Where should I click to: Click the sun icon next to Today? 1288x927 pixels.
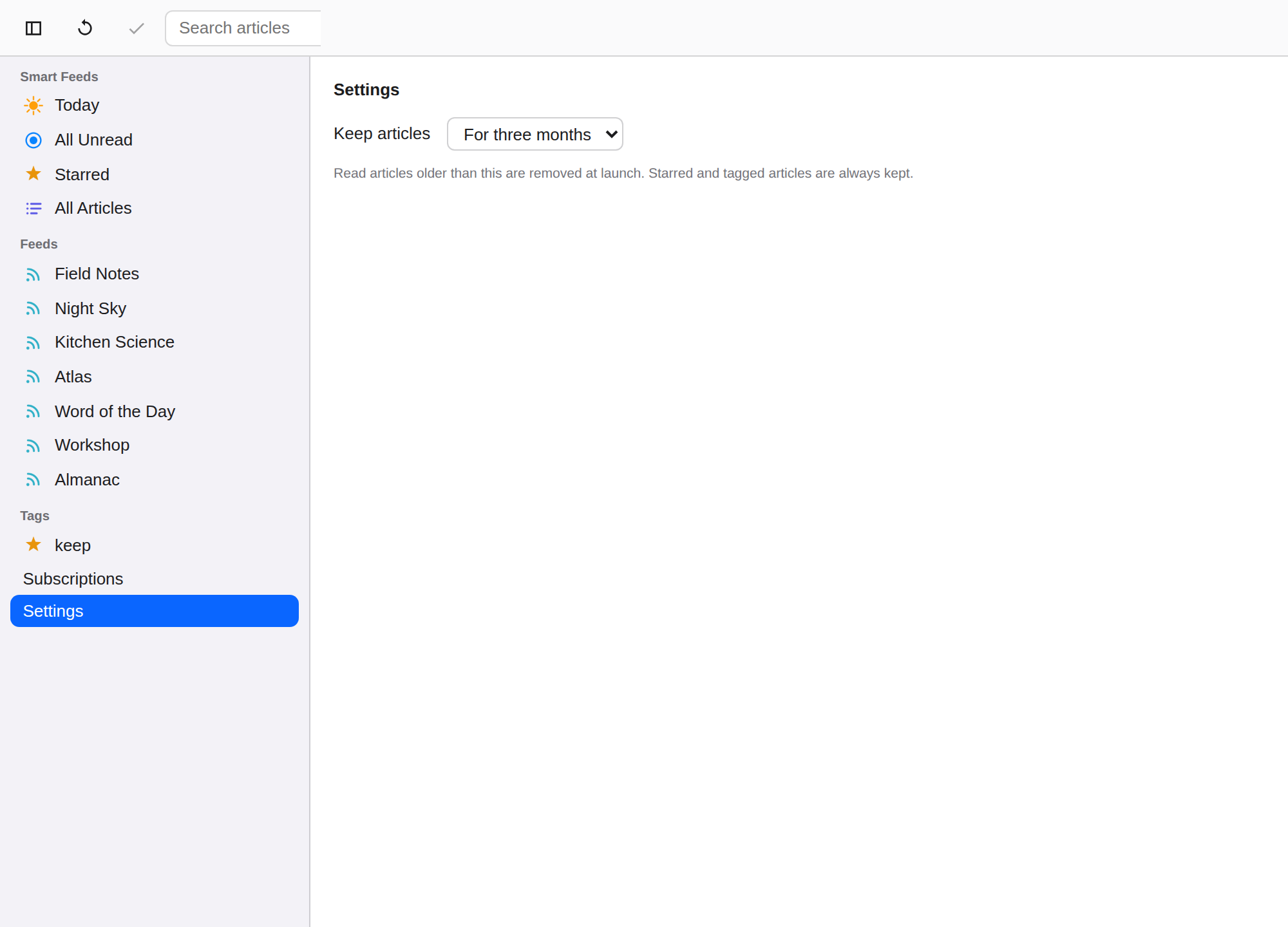pos(33,106)
